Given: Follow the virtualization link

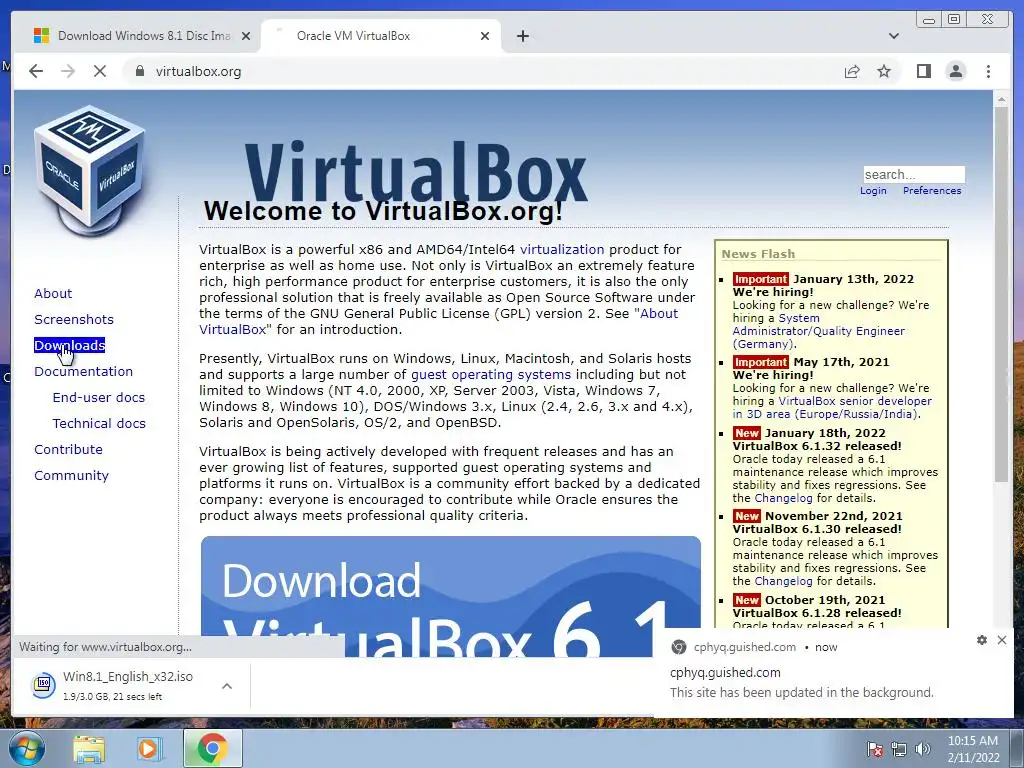Looking at the screenshot, I should [562, 249].
